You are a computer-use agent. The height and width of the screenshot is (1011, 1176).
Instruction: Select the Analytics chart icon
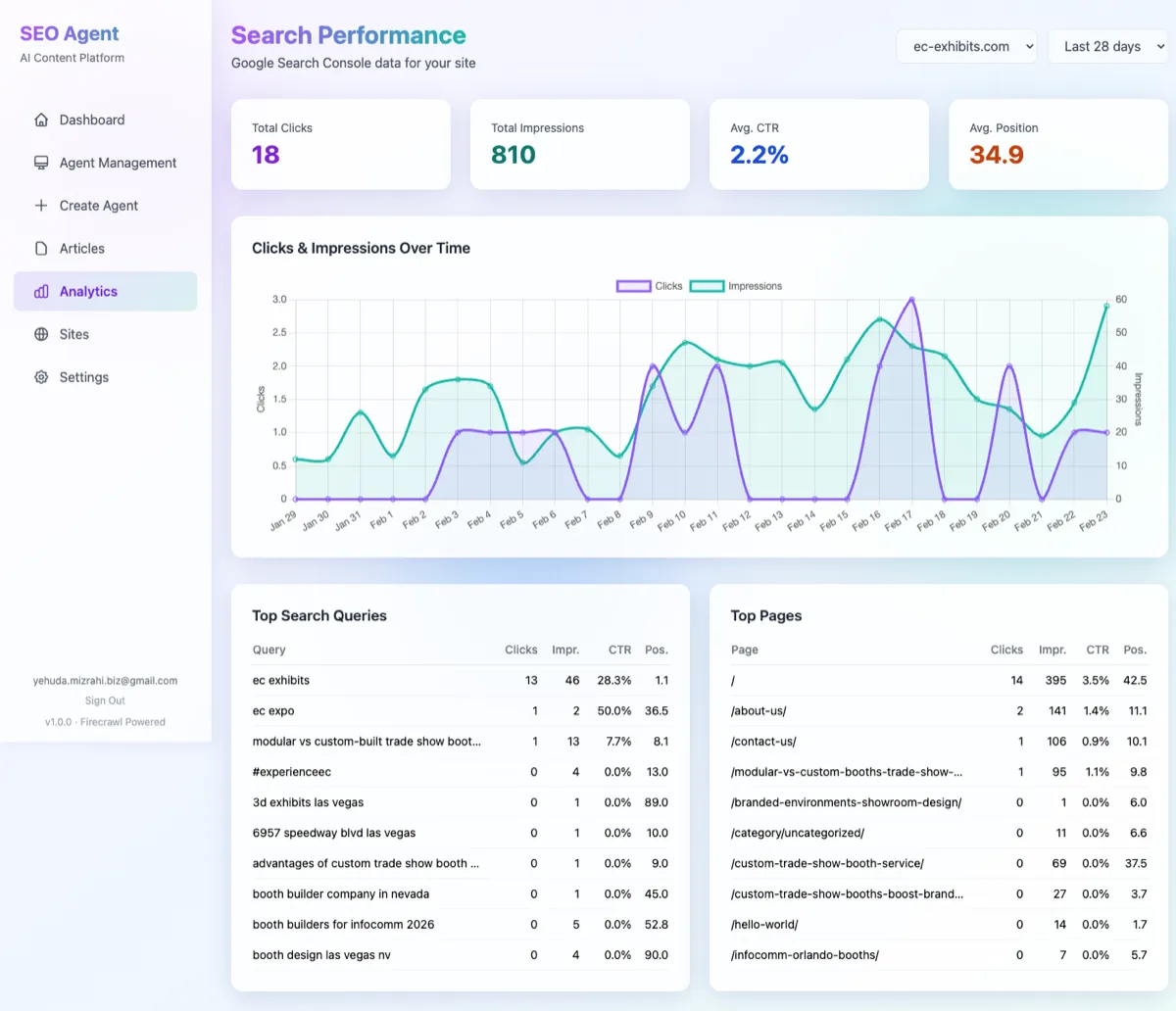(40, 291)
